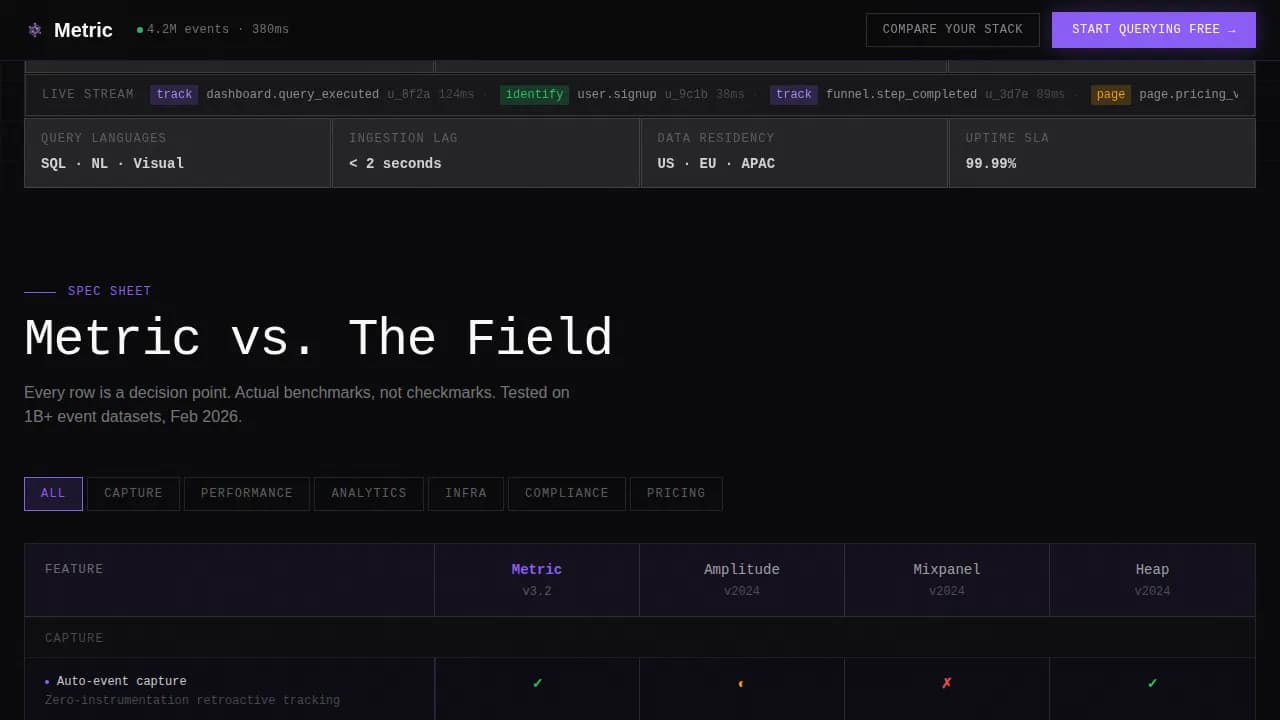Click the green check under Heap for Auto-event capture
1280x720 pixels.
point(1151,683)
